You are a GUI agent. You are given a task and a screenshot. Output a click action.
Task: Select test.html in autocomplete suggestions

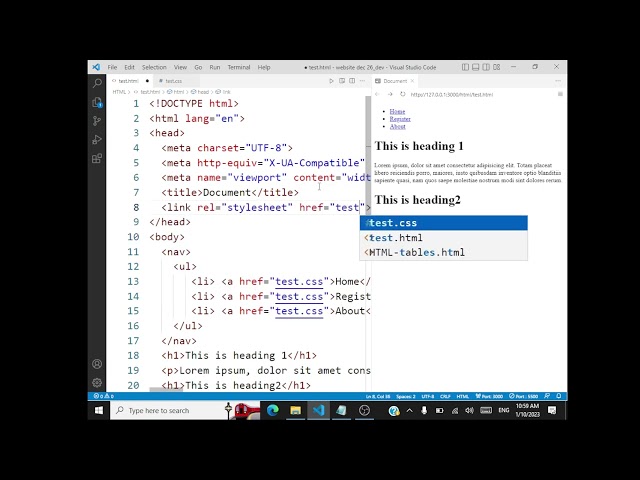[444, 238]
